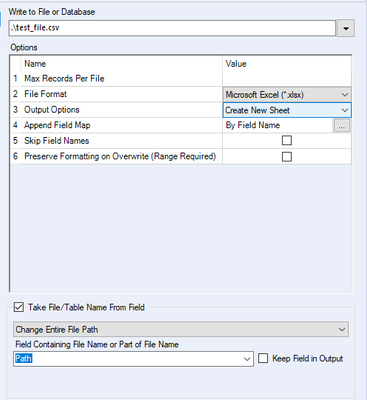The width and height of the screenshot is (367, 400).
Task: Click the Name column header
Action: tap(35, 64)
